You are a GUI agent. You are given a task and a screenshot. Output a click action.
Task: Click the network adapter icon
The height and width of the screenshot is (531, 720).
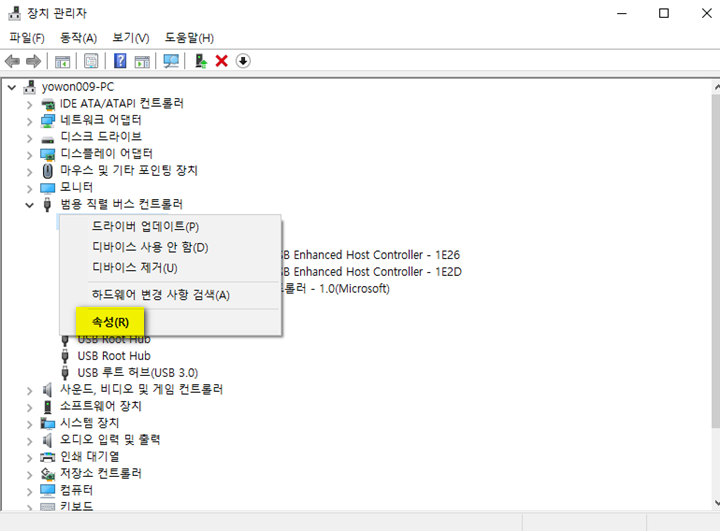(x=48, y=121)
